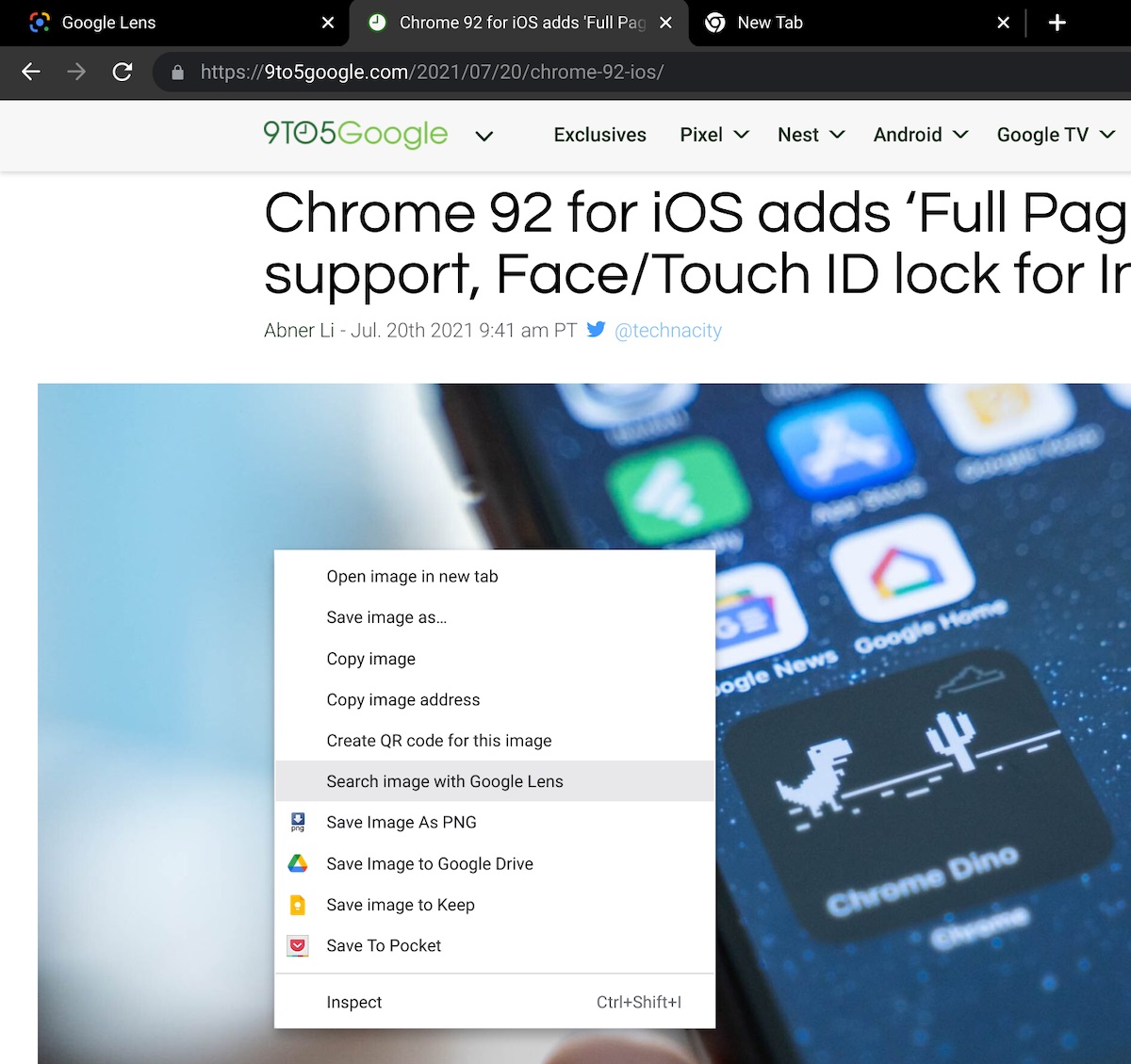Open the Google TV section link
1131x1064 pixels.
(x=1042, y=135)
